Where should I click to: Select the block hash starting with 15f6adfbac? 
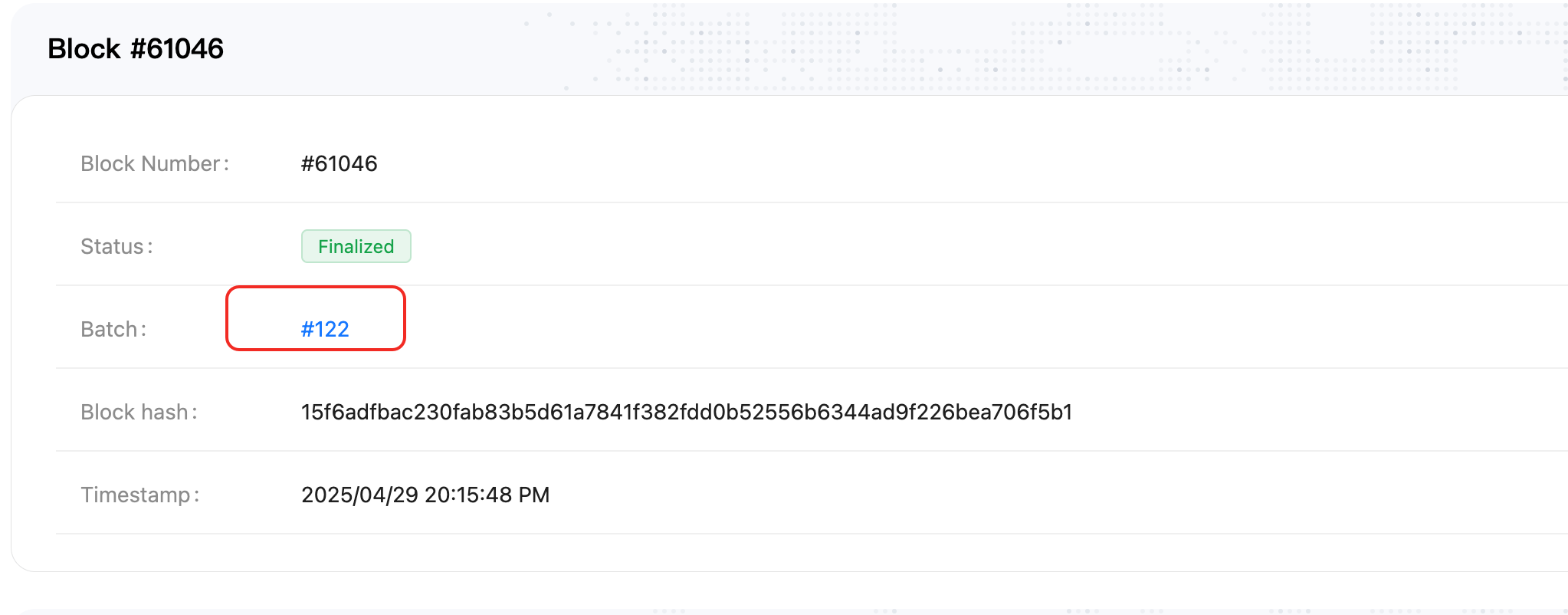click(x=687, y=412)
